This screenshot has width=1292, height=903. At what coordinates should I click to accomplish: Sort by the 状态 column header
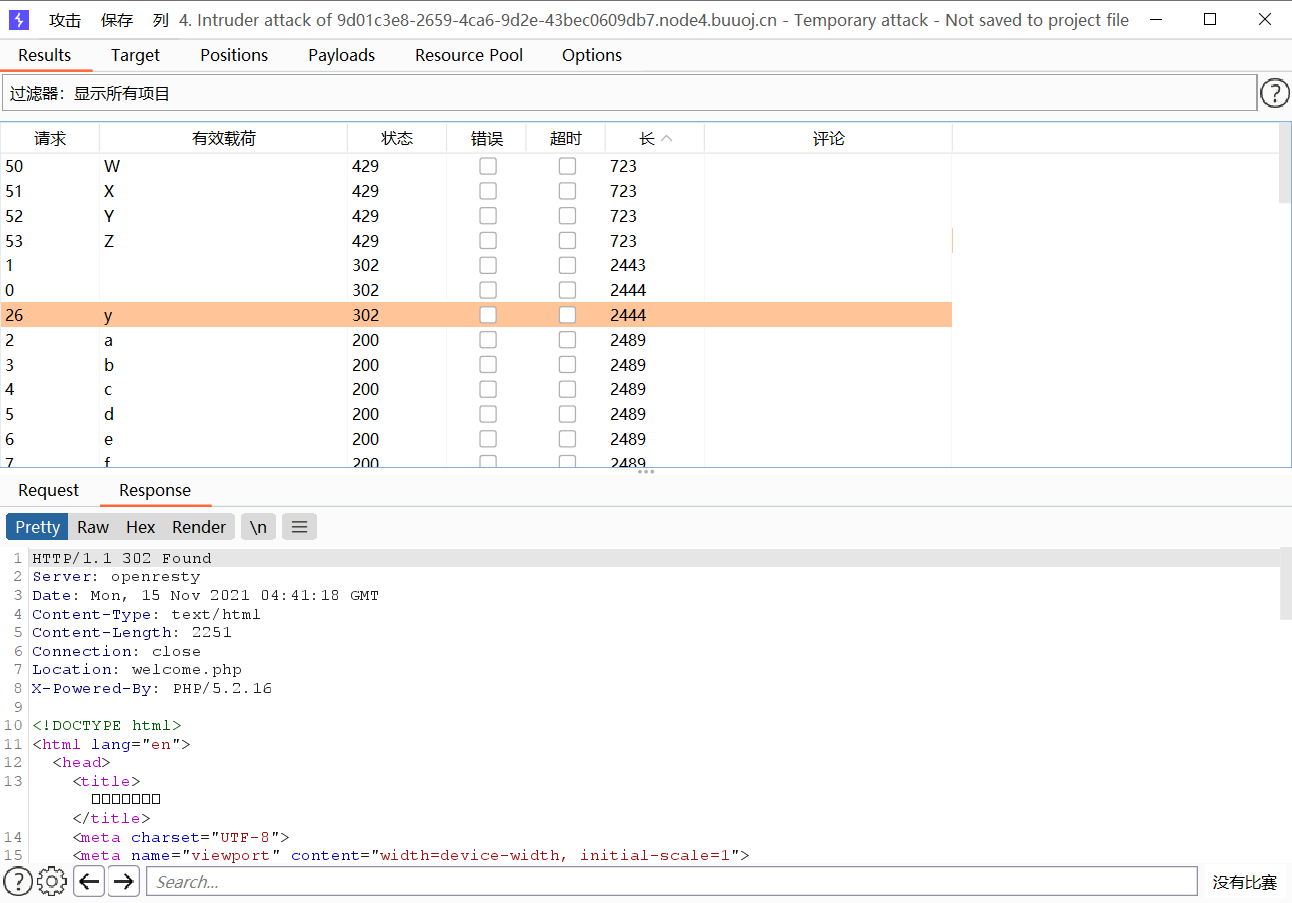[x=397, y=139]
